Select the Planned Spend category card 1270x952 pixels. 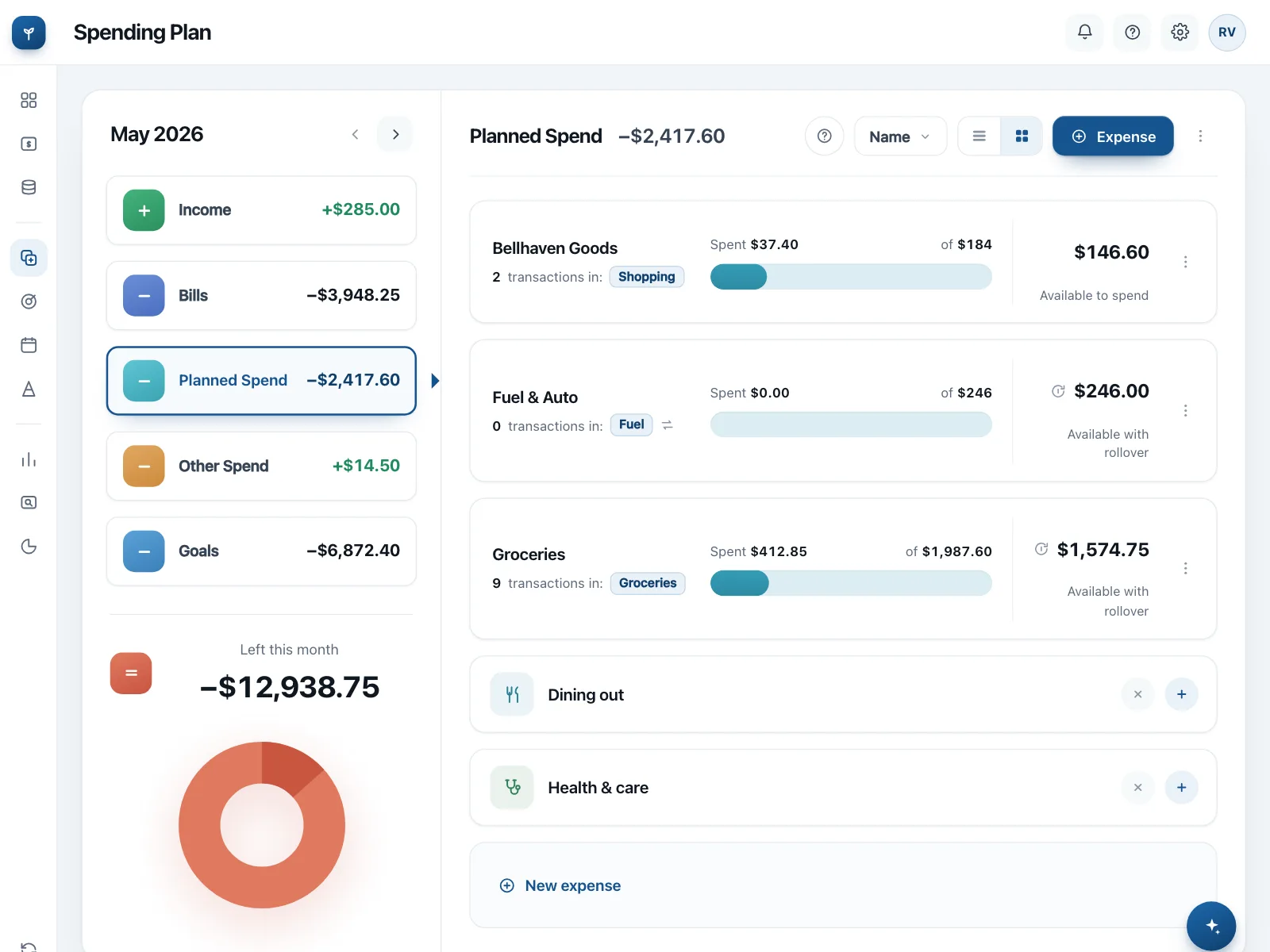261,381
